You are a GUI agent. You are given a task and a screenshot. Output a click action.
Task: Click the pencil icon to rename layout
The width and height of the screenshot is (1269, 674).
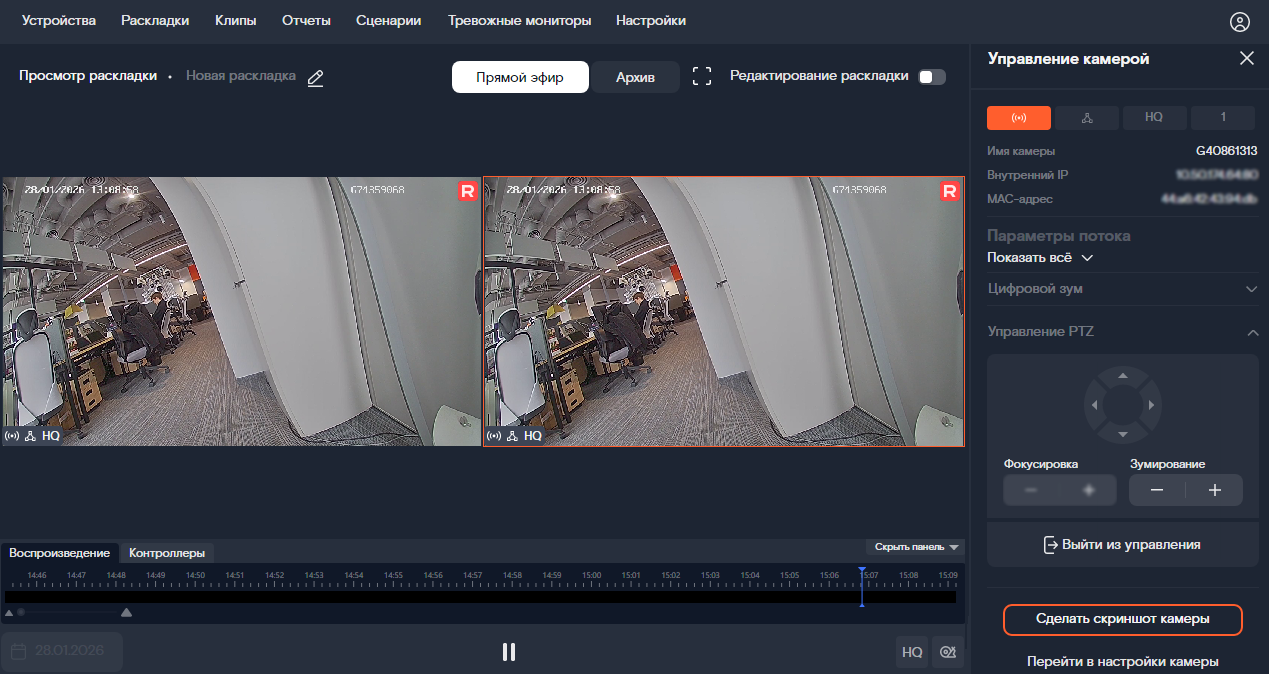coord(316,78)
